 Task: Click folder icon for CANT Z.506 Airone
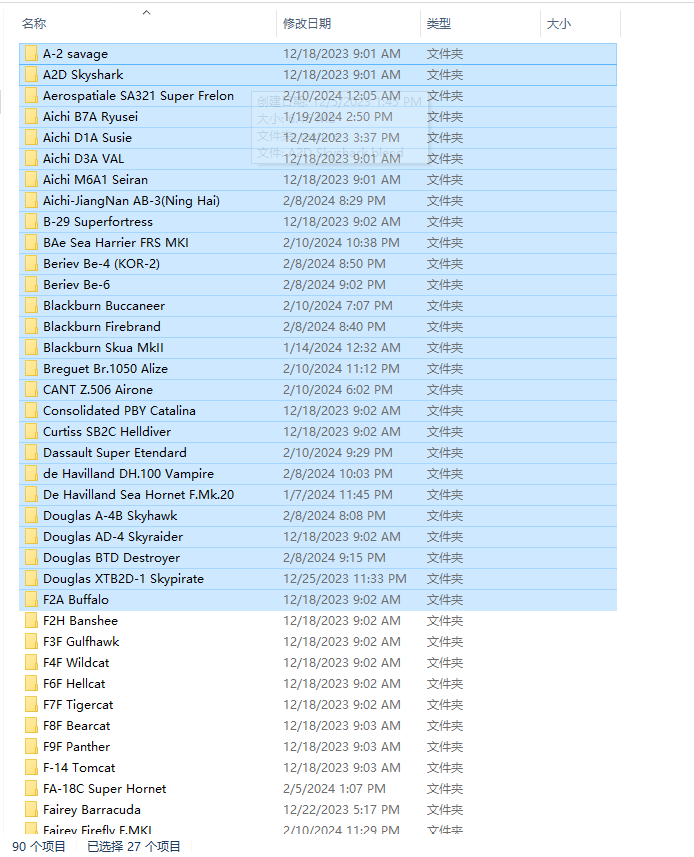[x=31, y=390]
